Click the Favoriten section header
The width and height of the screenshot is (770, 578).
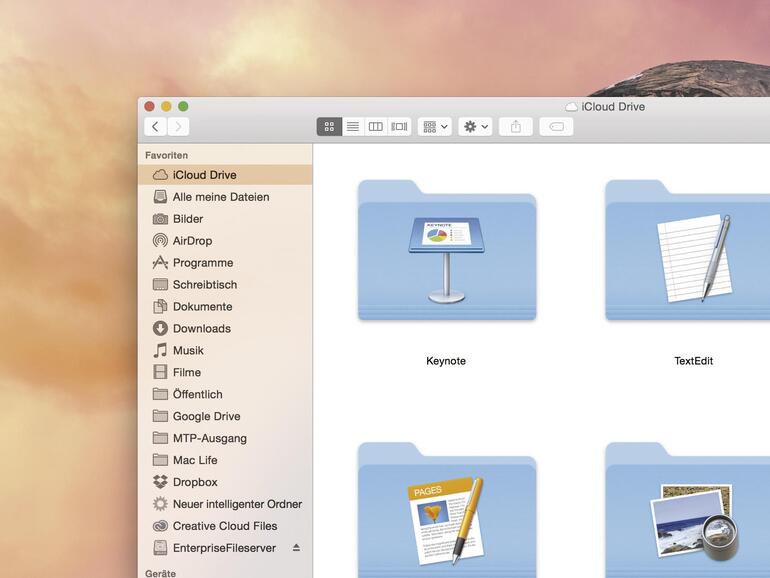pos(166,155)
